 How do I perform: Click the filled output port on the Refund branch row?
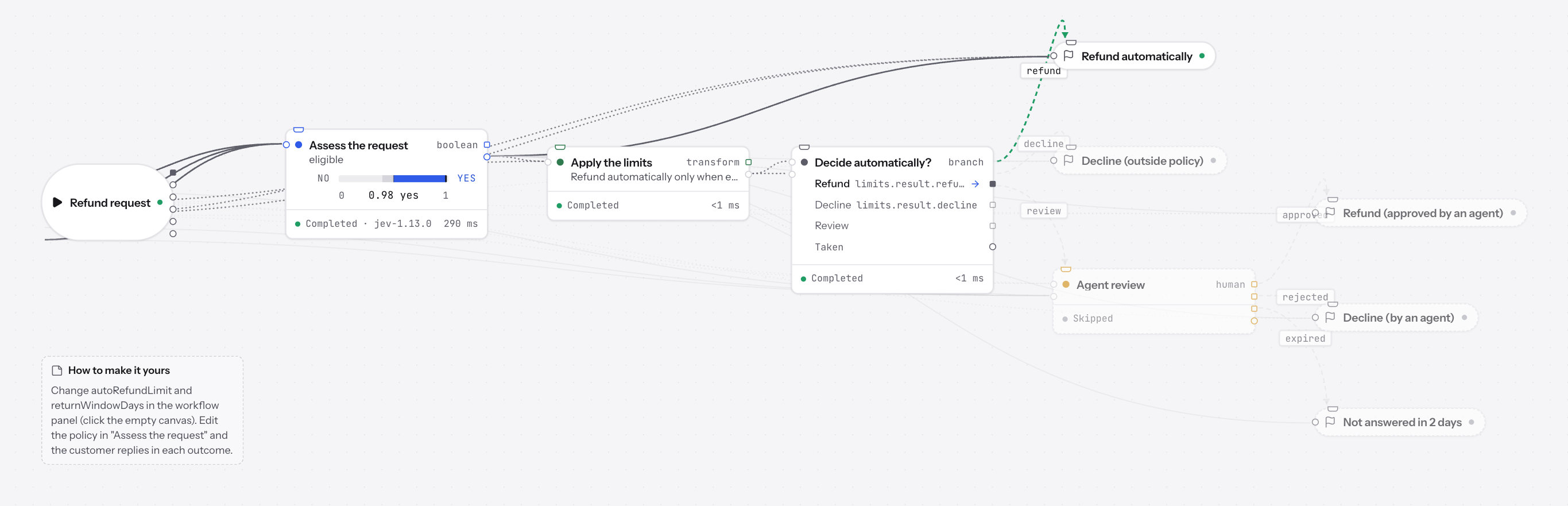tap(992, 183)
